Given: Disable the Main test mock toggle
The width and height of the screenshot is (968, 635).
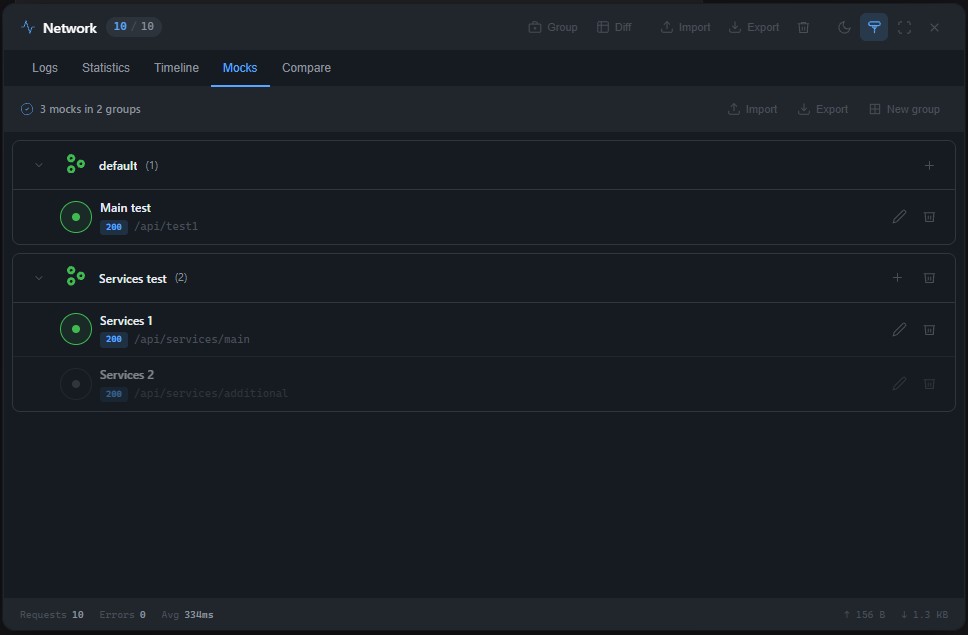Looking at the screenshot, I should (x=76, y=217).
